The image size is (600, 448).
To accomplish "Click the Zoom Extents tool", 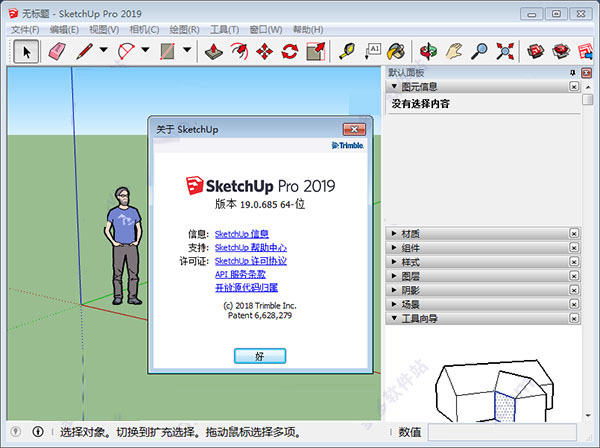I will [x=505, y=51].
